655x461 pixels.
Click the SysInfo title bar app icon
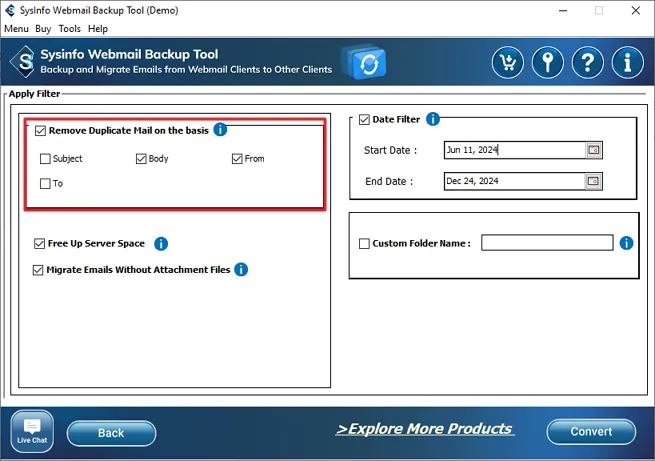10,10
